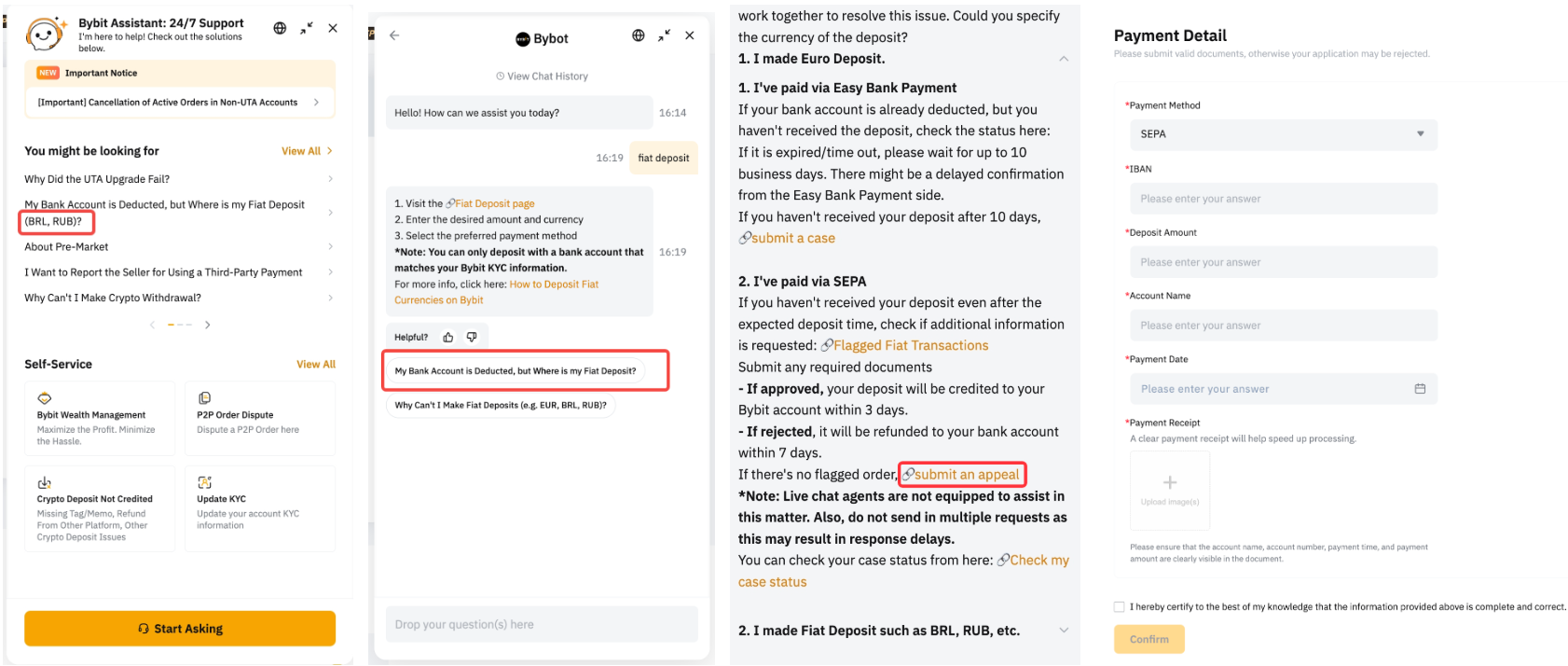Go to next page of suggested topics
Screen dimensions: 1568x666
click(x=208, y=325)
